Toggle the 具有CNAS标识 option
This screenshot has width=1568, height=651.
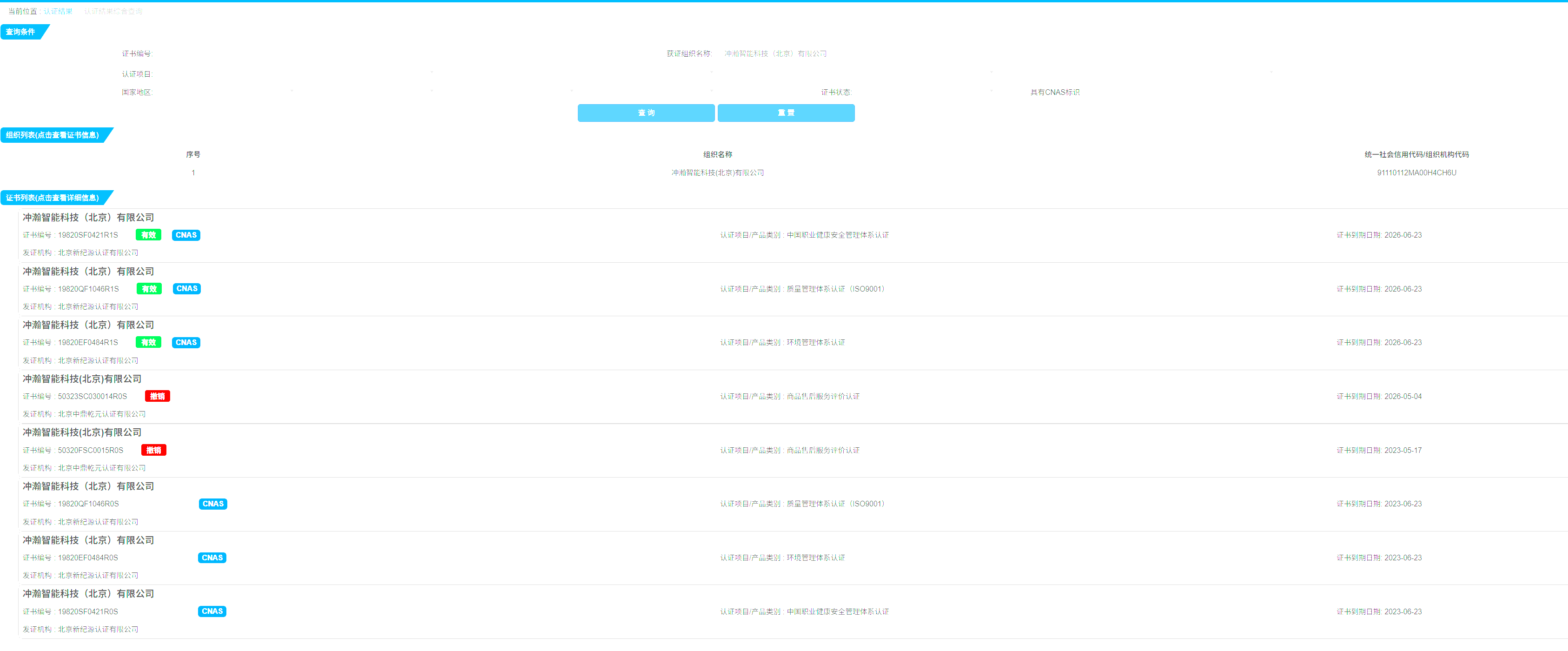(1054, 93)
